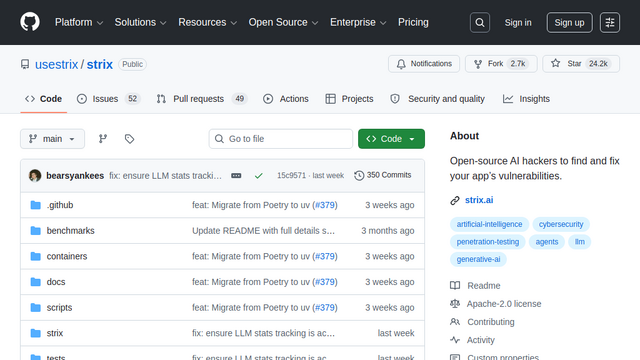Switch to Security and quality tab
The height and width of the screenshot is (360, 640).
(438, 99)
